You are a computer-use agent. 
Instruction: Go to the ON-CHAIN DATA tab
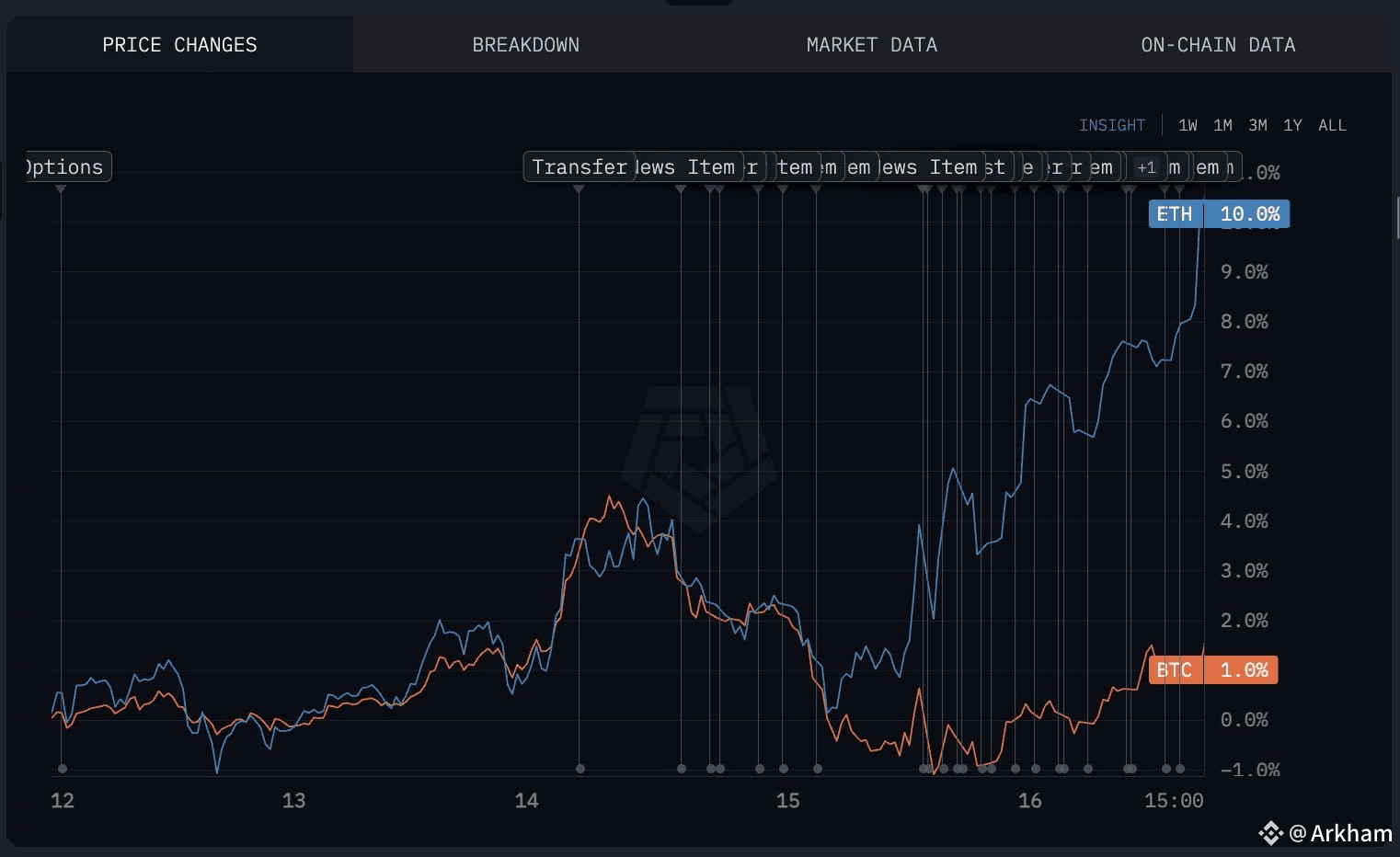coord(1218,44)
